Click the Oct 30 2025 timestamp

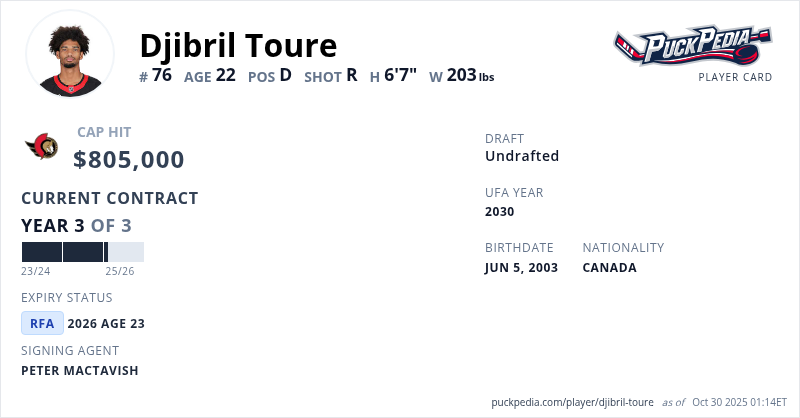740,402
